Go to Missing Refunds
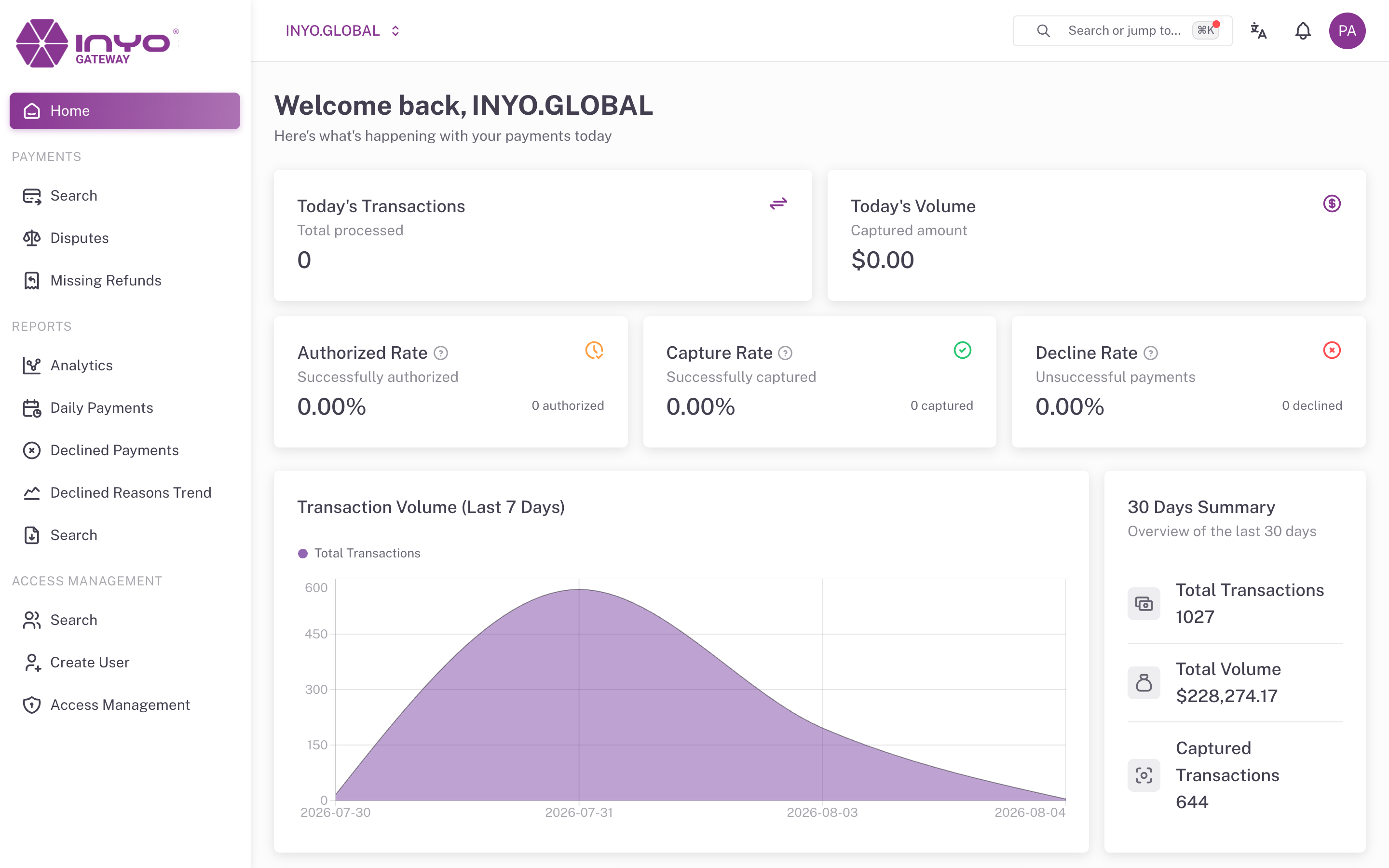 (x=124, y=281)
